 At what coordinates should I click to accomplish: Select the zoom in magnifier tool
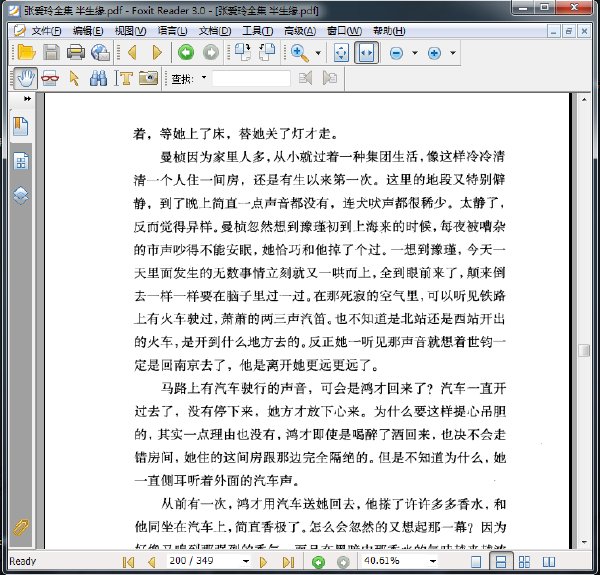(x=300, y=53)
